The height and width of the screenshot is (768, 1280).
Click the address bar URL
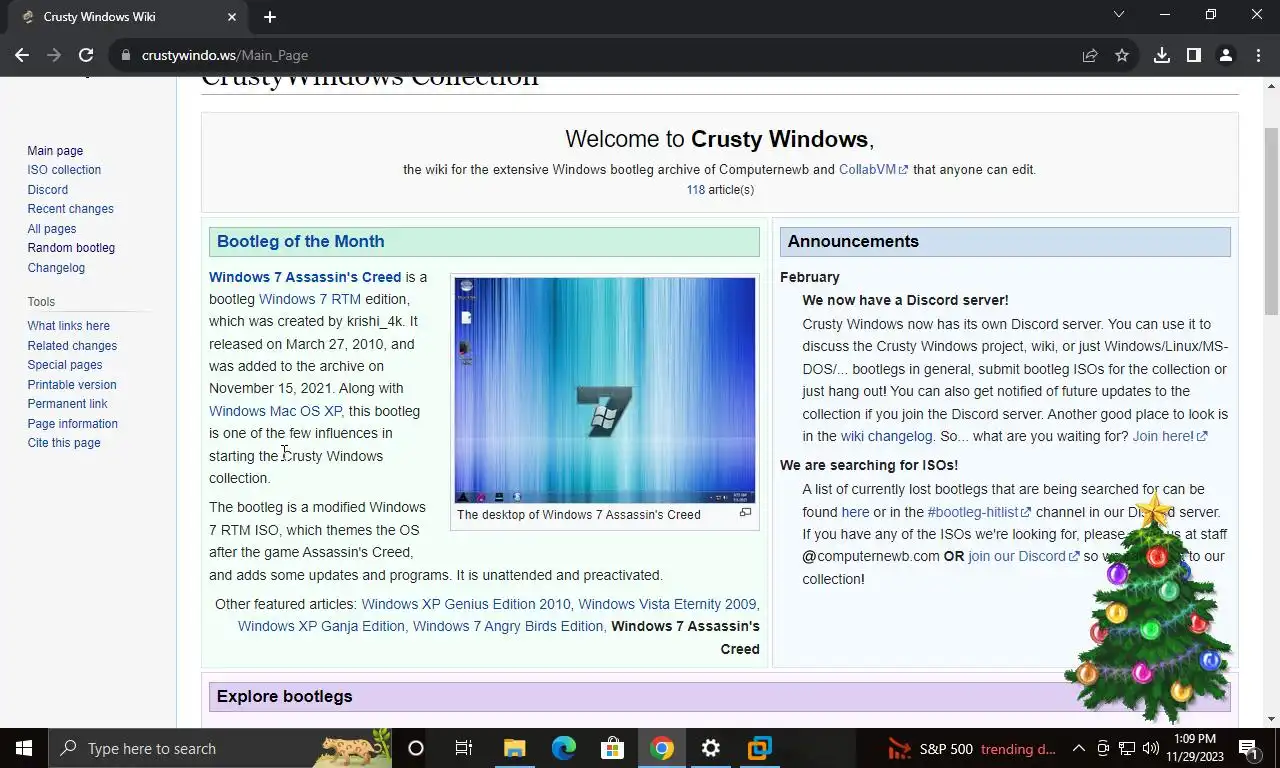point(225,55)
